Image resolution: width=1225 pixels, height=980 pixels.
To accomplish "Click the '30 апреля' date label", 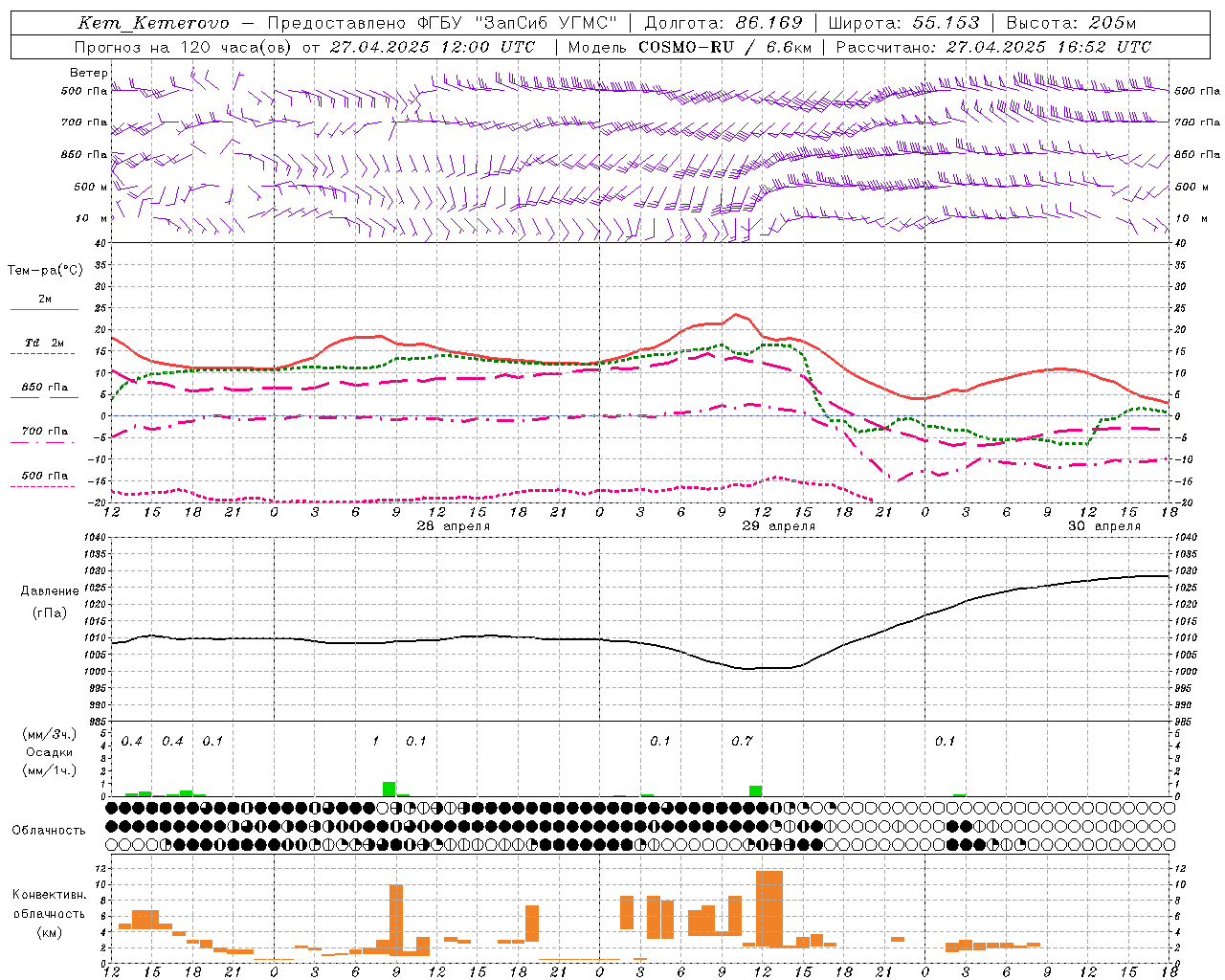I will click(x=1103, y=526).
